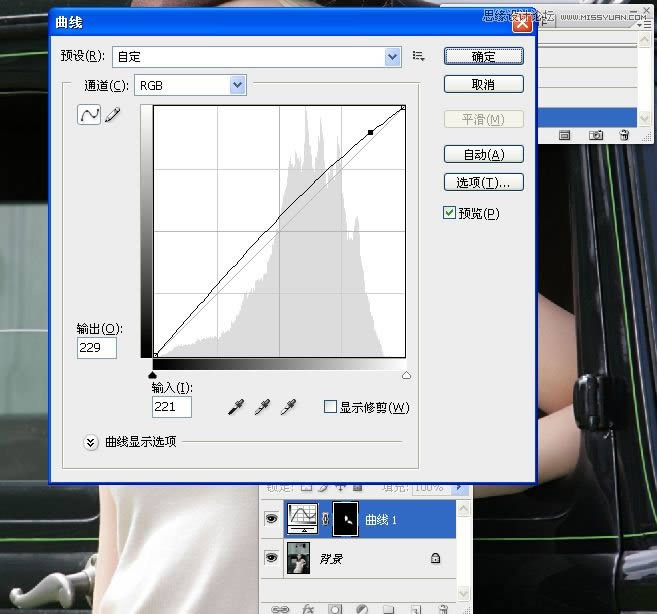Click the 输出 output value field

[x=97, y=348]
